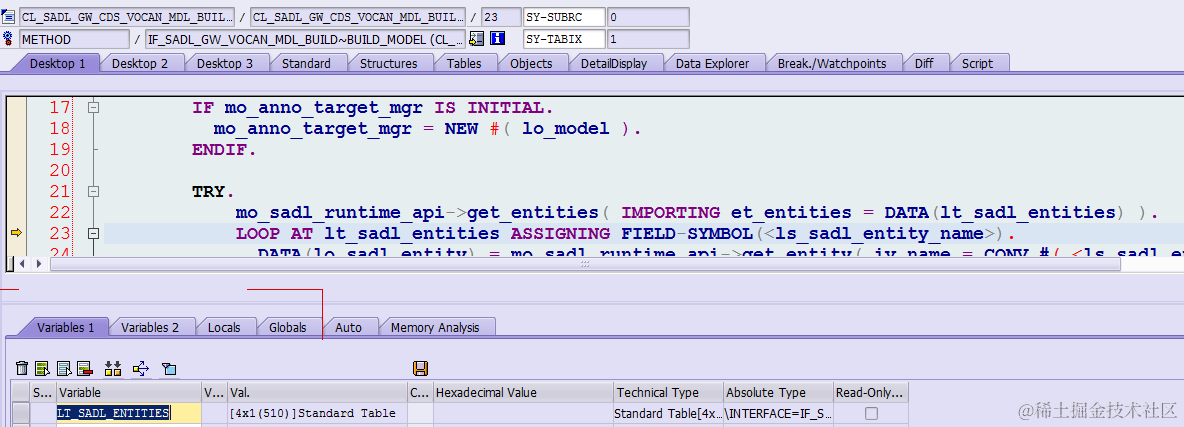This screenshot has width=1184, height=427.
Task: Click the IF_SADL_GW_VOCAN_MDL_BUILD~BUILD_MODEL field
Action: (306, 39)
